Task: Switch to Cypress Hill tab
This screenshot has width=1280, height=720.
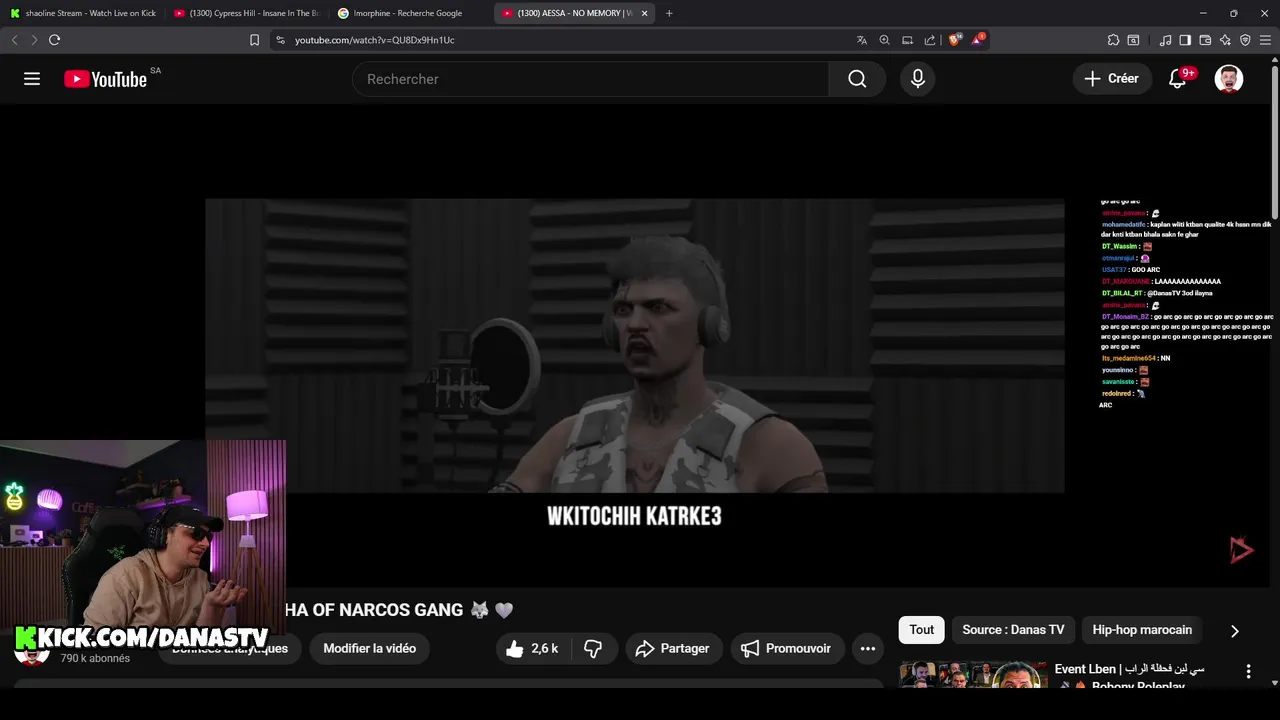Action: (x=246, y=13)
